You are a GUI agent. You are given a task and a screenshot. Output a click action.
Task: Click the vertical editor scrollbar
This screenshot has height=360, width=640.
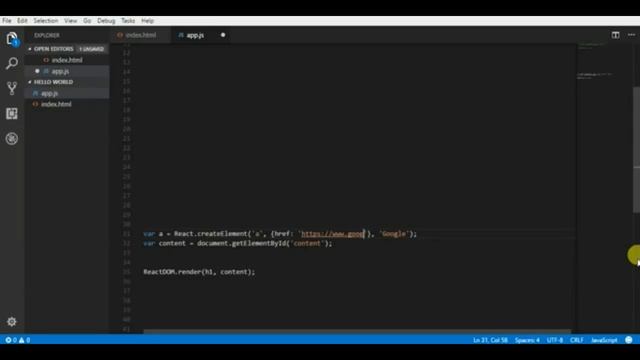click(636, 149)
